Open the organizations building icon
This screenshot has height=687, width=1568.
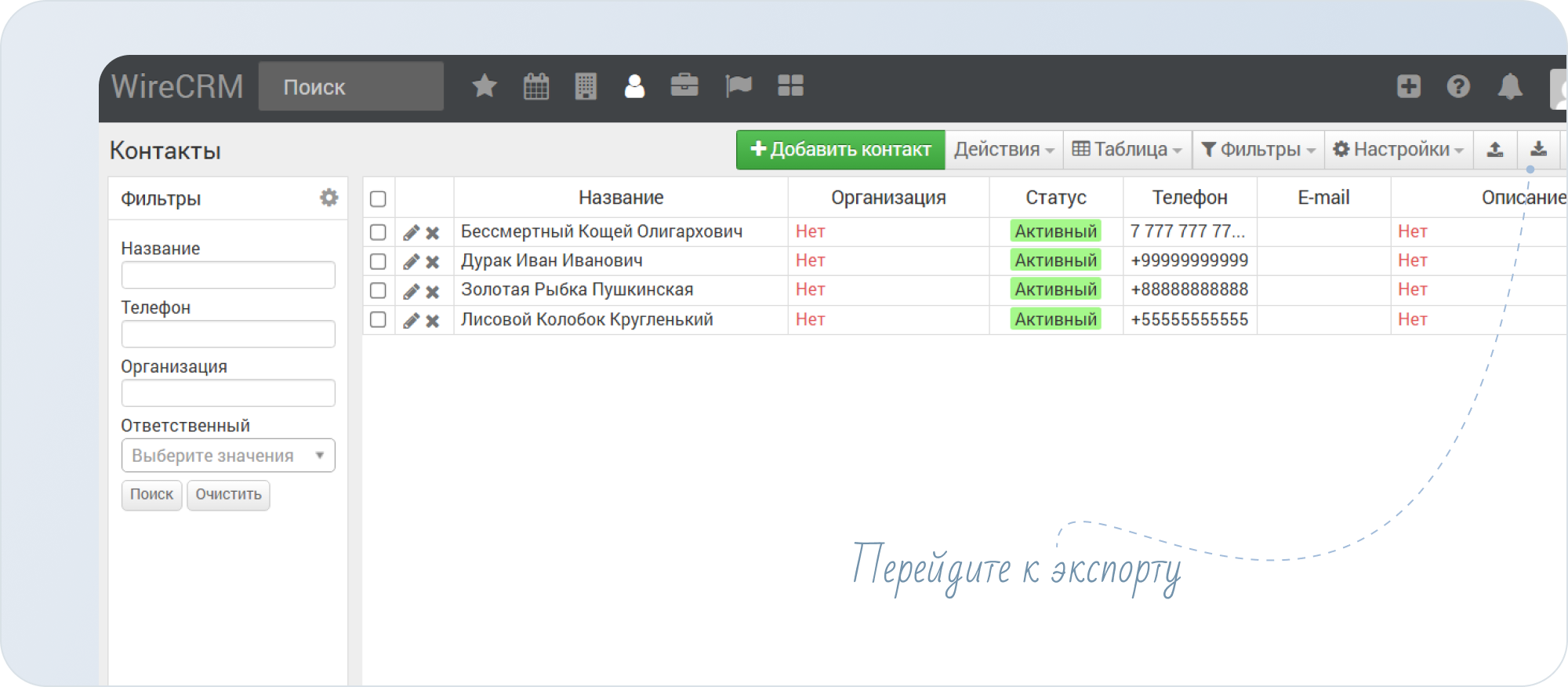coord(586,86)
